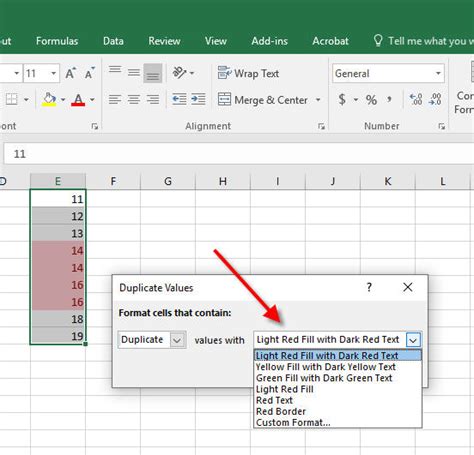
Task: Open borders dropdown arrow
Action: pyautogui.click(x=26, y=100)
